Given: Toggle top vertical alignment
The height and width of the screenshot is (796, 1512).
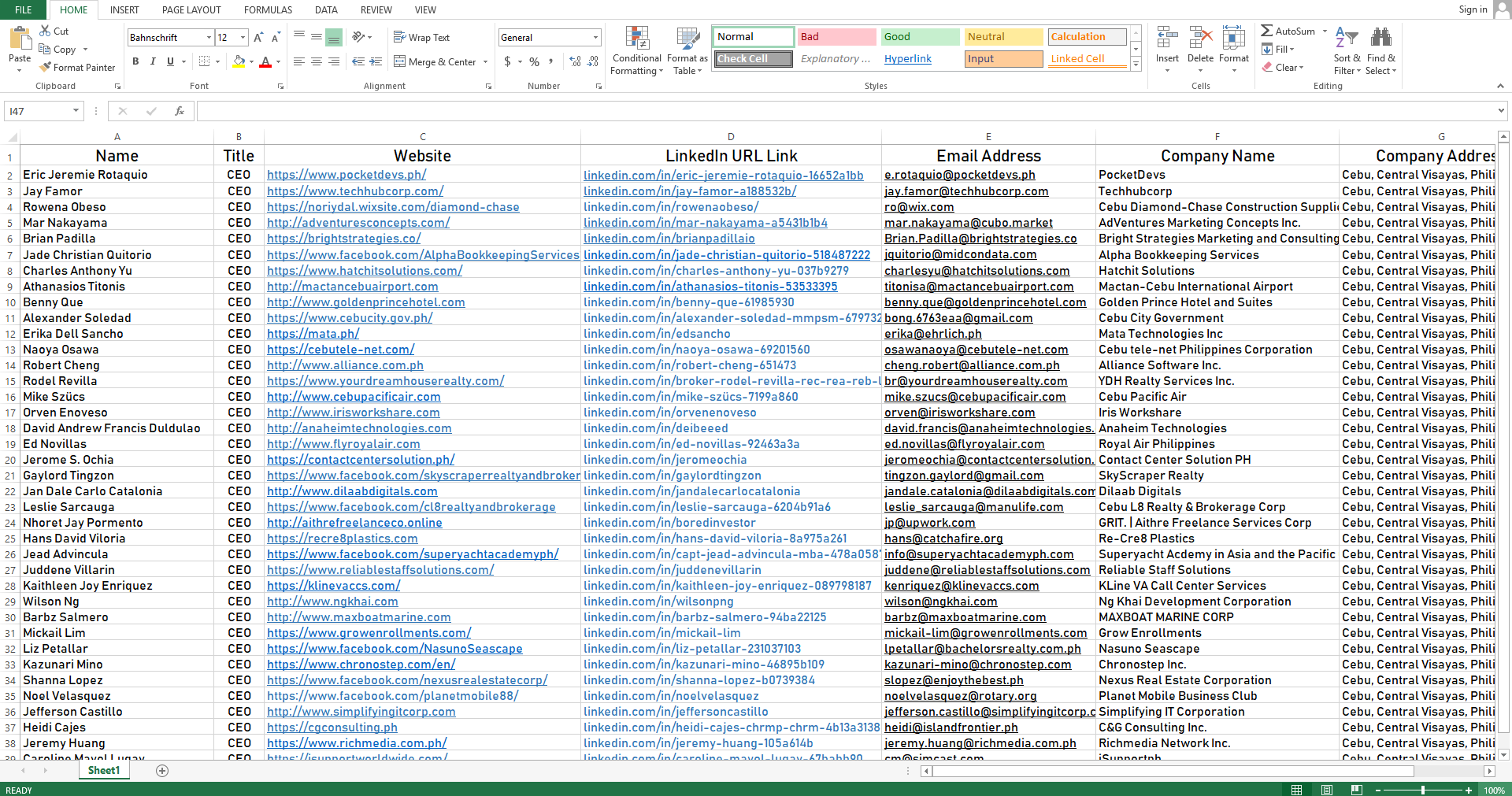Looking at the screenshot, I should [299, 37].
